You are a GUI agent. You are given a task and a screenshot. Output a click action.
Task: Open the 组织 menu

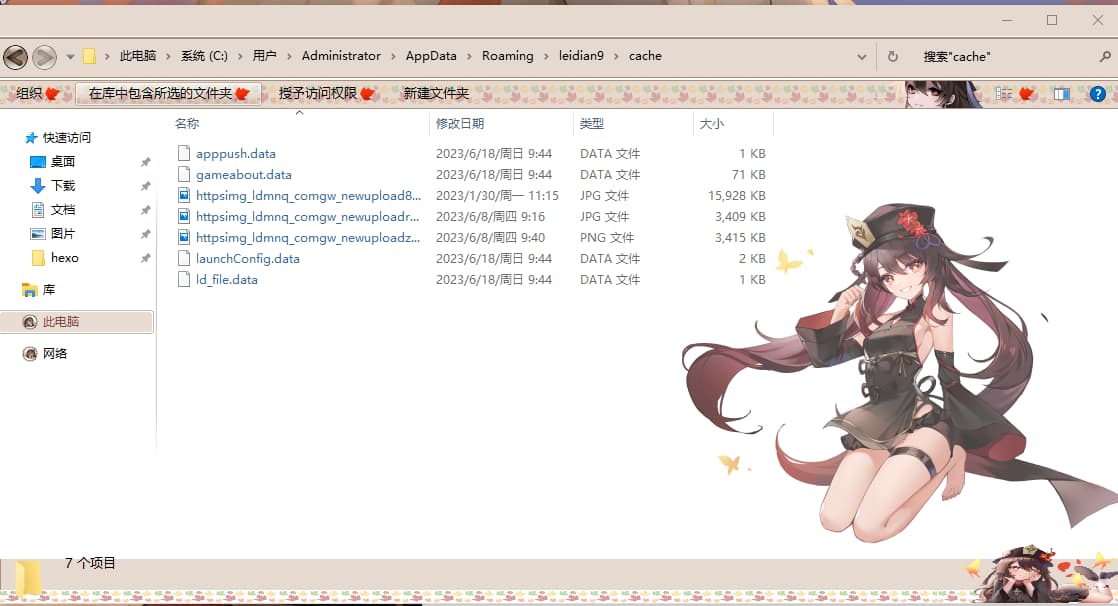(37, 93)
